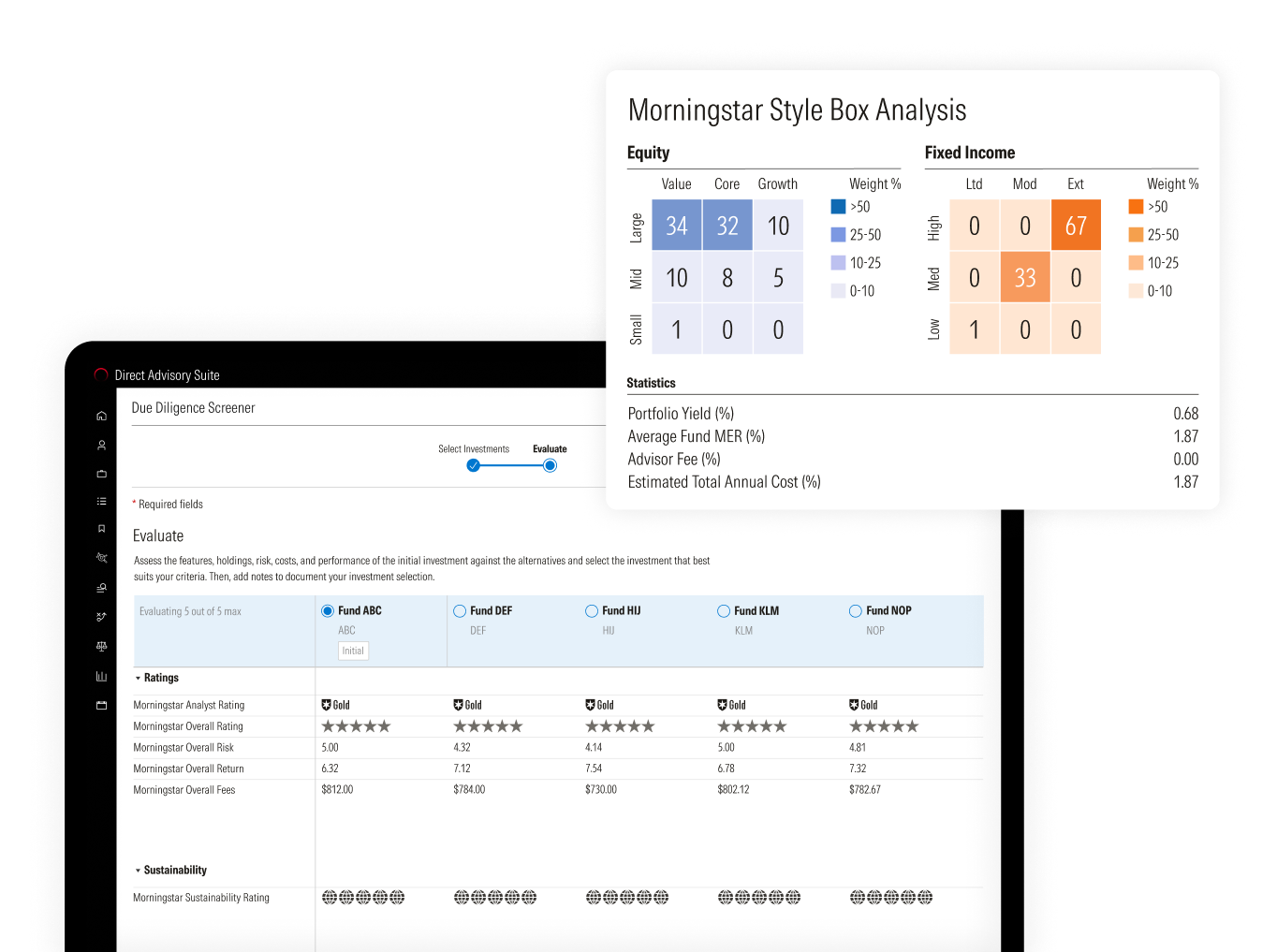The width and height of the screenshot is (1277, 952).
Task: Open the calendar icon in the sidebar
Action: [x=101, y=705]
